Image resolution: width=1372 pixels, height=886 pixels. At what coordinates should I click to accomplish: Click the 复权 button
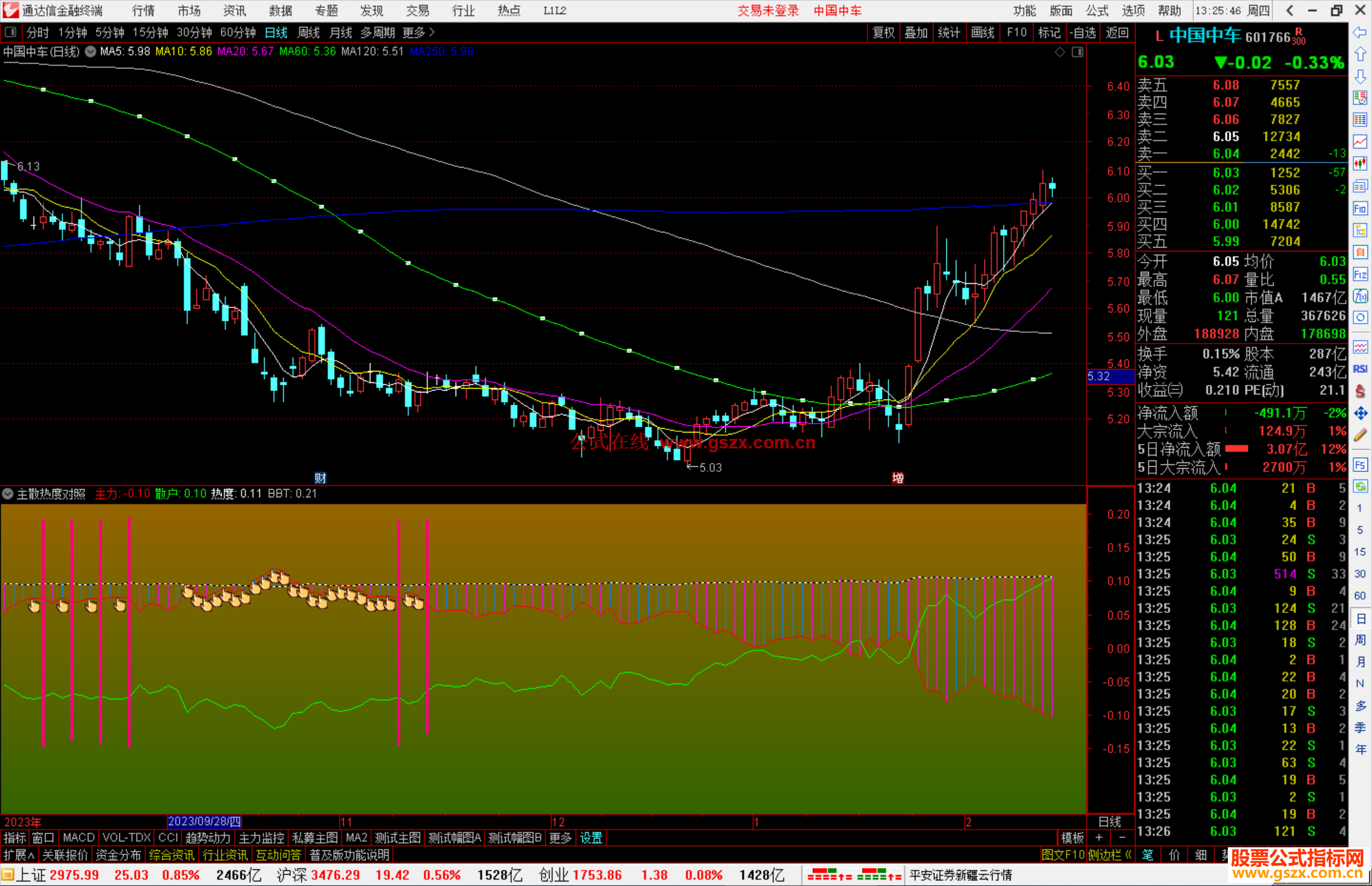coord(884,32)
